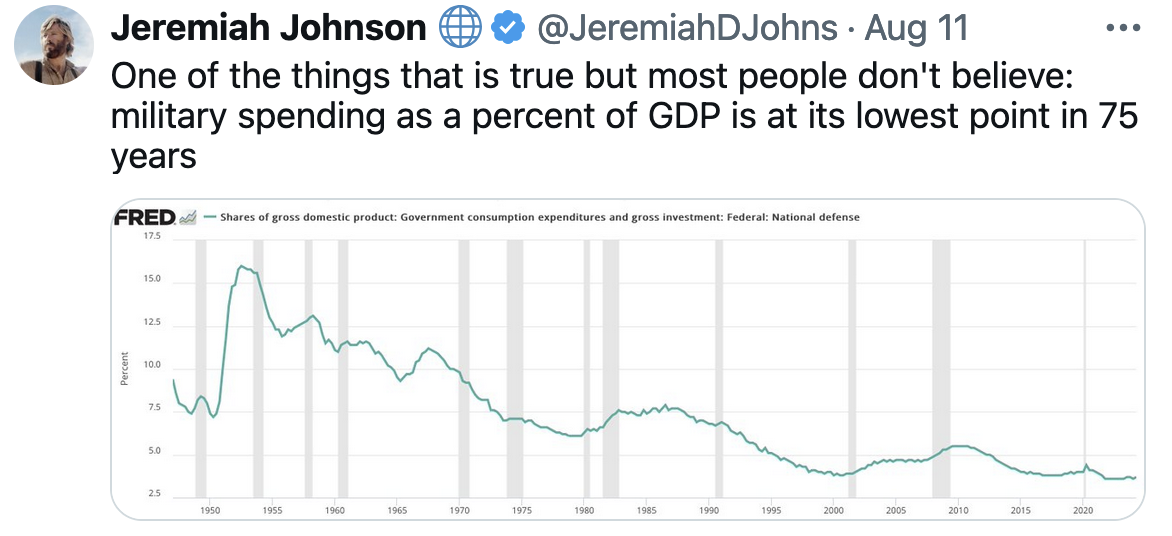Click the 1950 x-axis year label

click(x=209, y=510)
